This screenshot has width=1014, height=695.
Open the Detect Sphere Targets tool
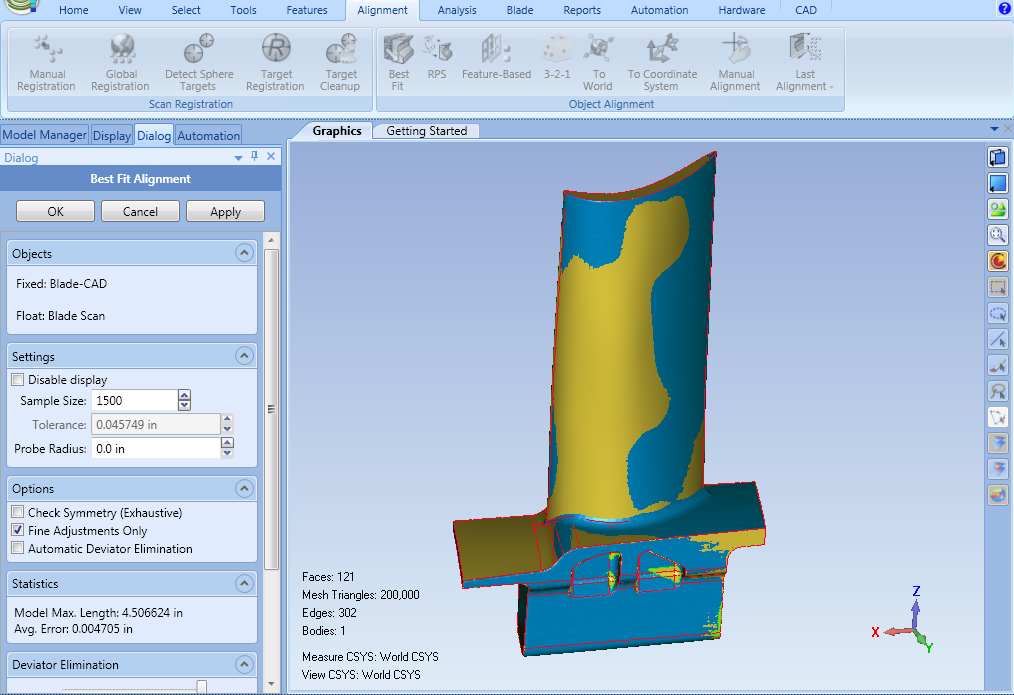coord(198,62)
